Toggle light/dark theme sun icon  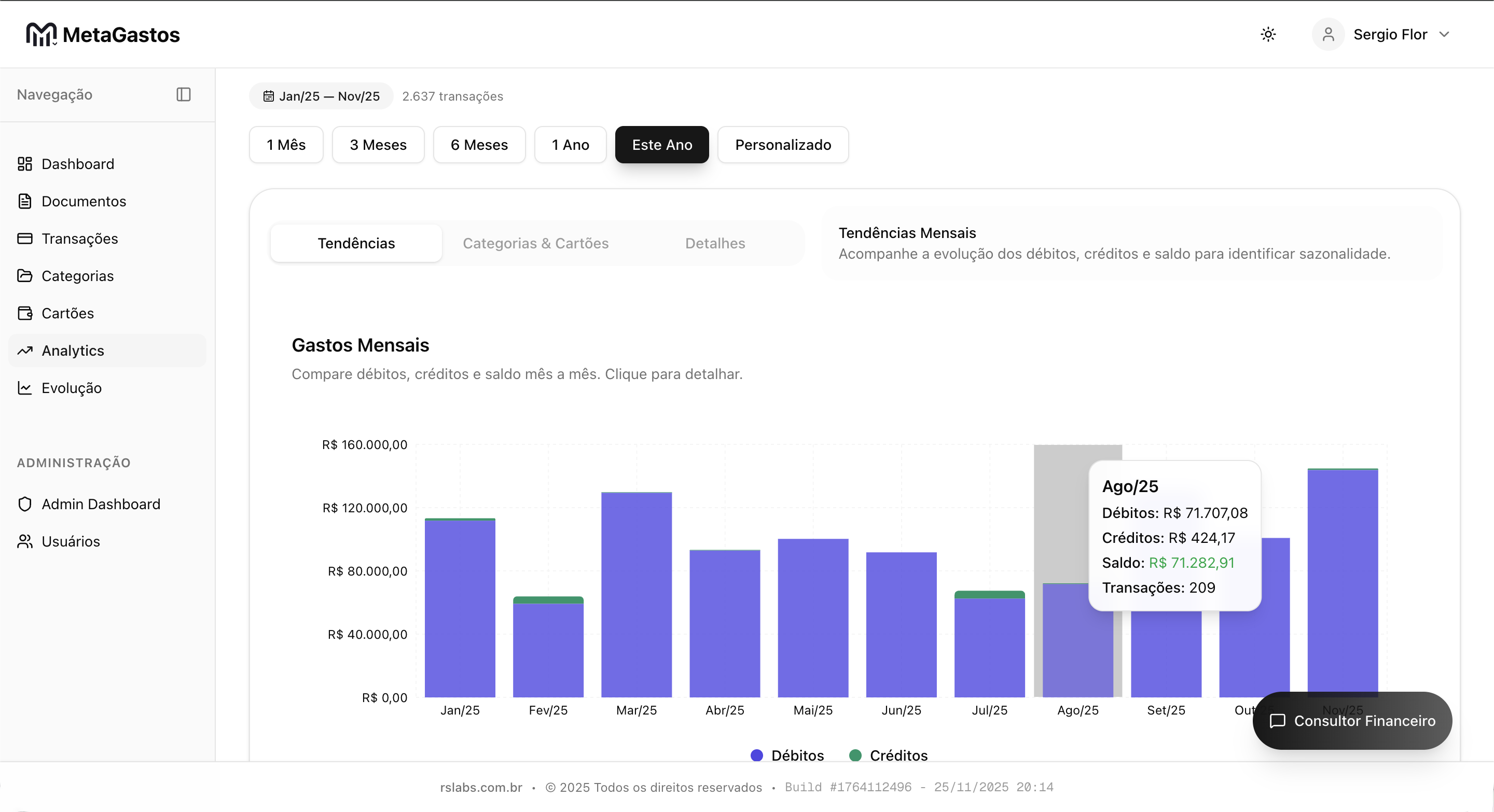(x=1268, y=35)
